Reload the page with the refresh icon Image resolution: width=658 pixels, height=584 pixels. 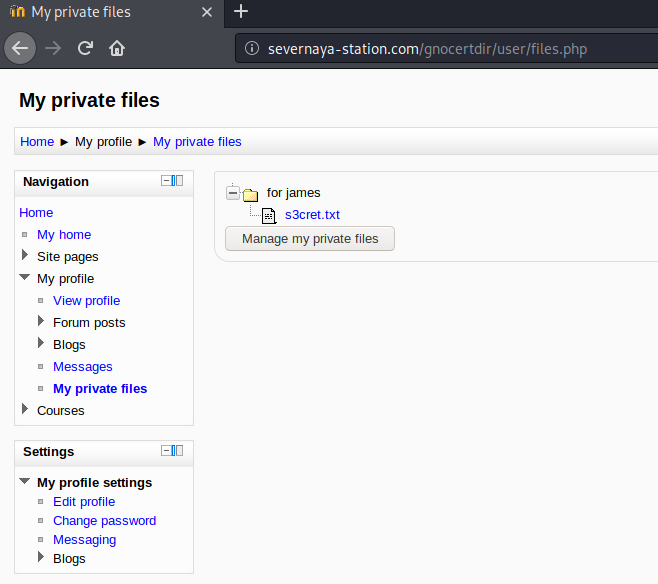pyautogui.click(x=86, y=47)
